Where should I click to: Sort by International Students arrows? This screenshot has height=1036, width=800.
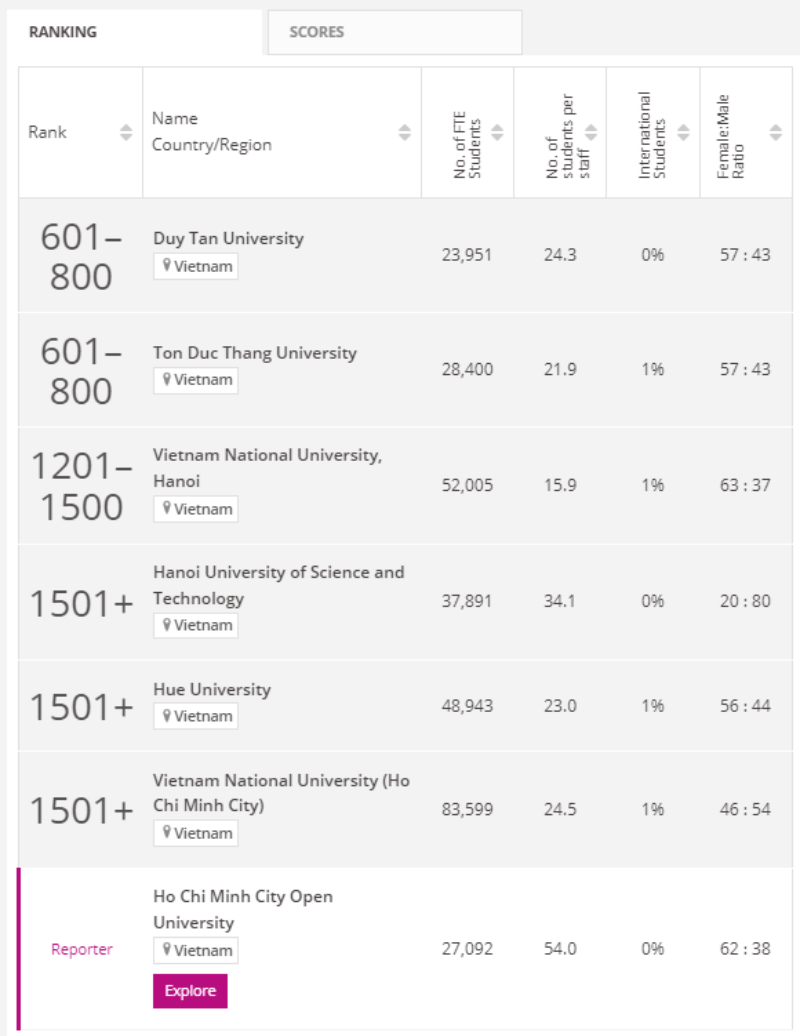(x=683, y=132)
